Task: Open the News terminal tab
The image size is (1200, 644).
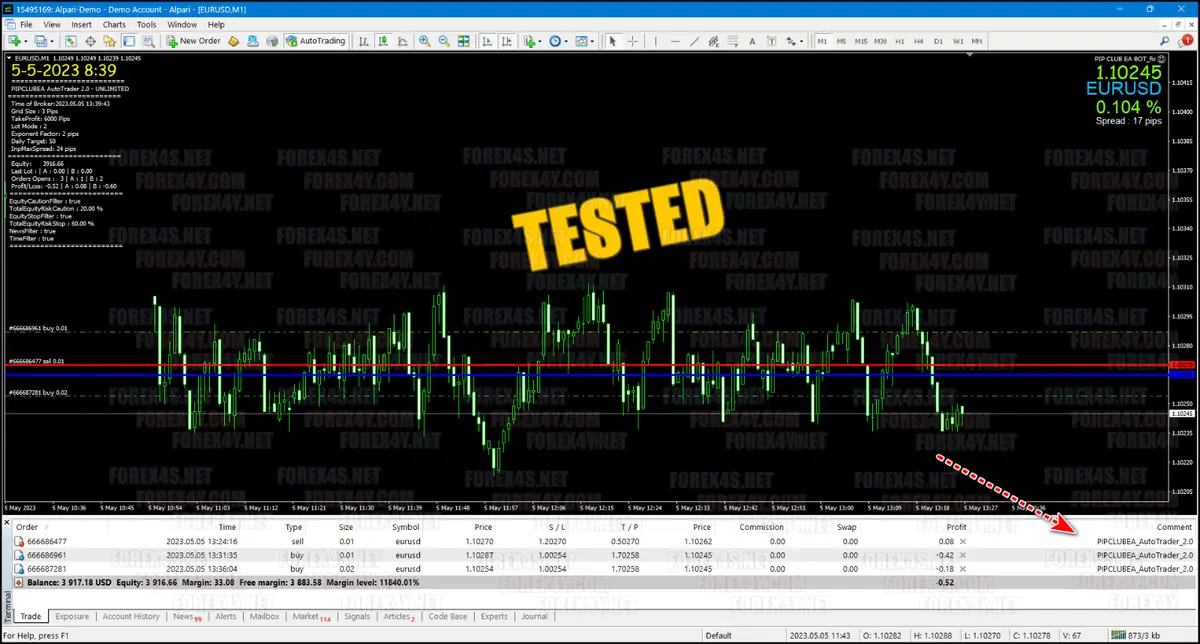Action: pyautogui.click(x=186, y=617)
